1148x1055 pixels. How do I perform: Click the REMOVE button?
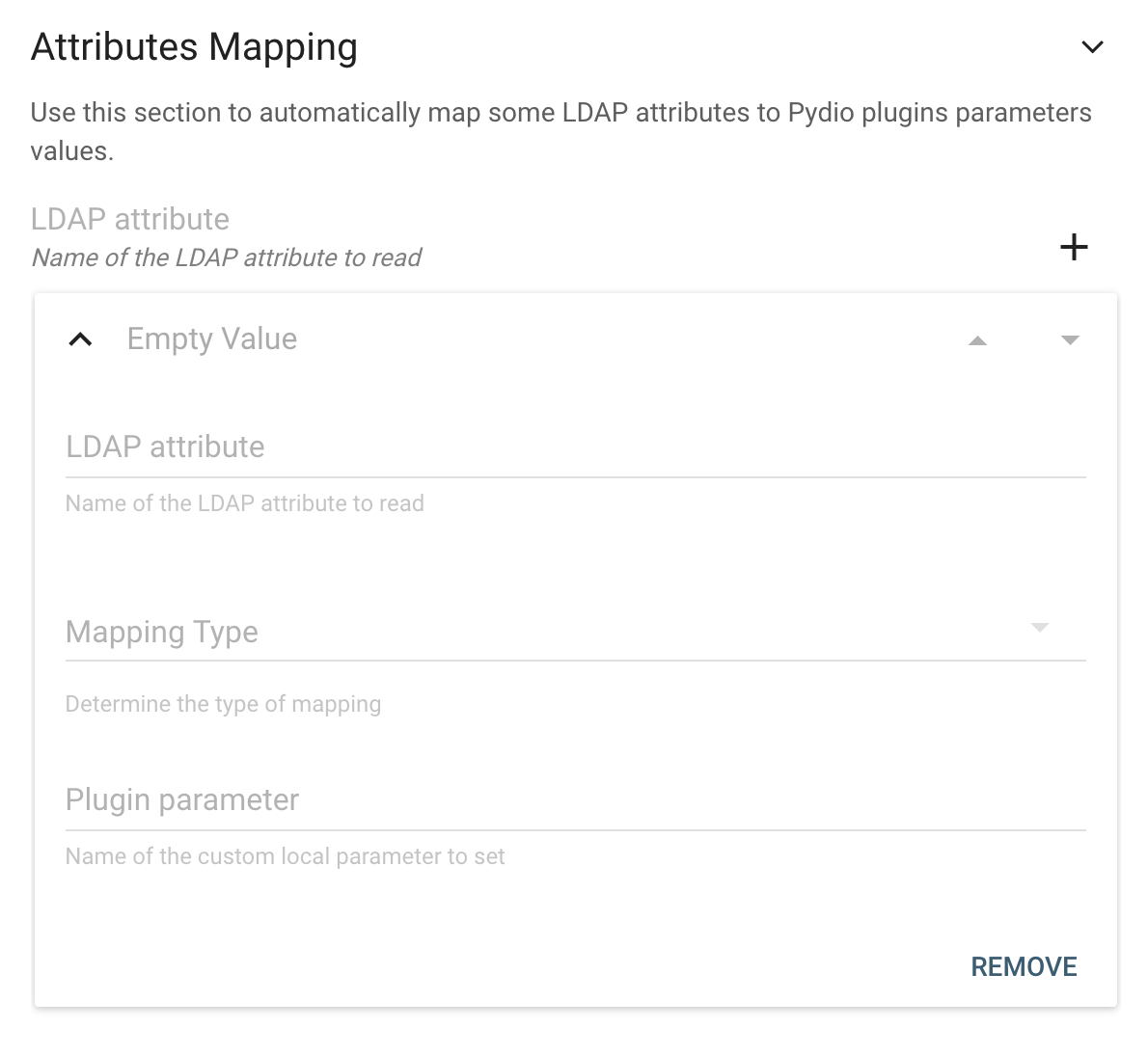point(1024,966)
